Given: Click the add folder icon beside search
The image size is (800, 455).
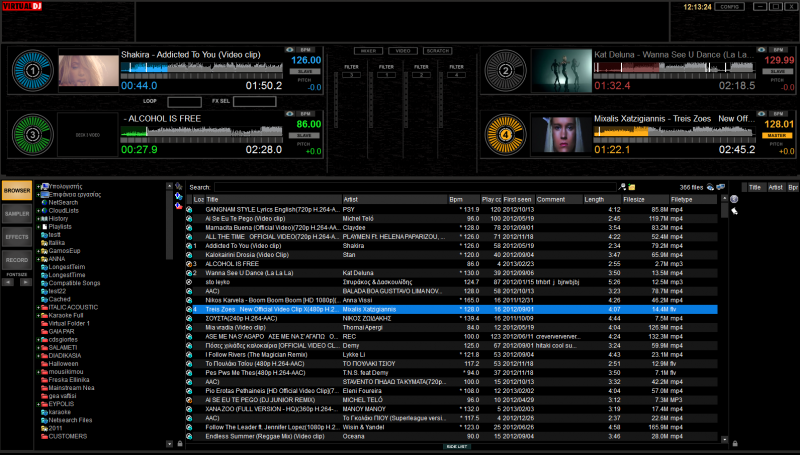Looking at the screenshot, I should pos(632,187).
